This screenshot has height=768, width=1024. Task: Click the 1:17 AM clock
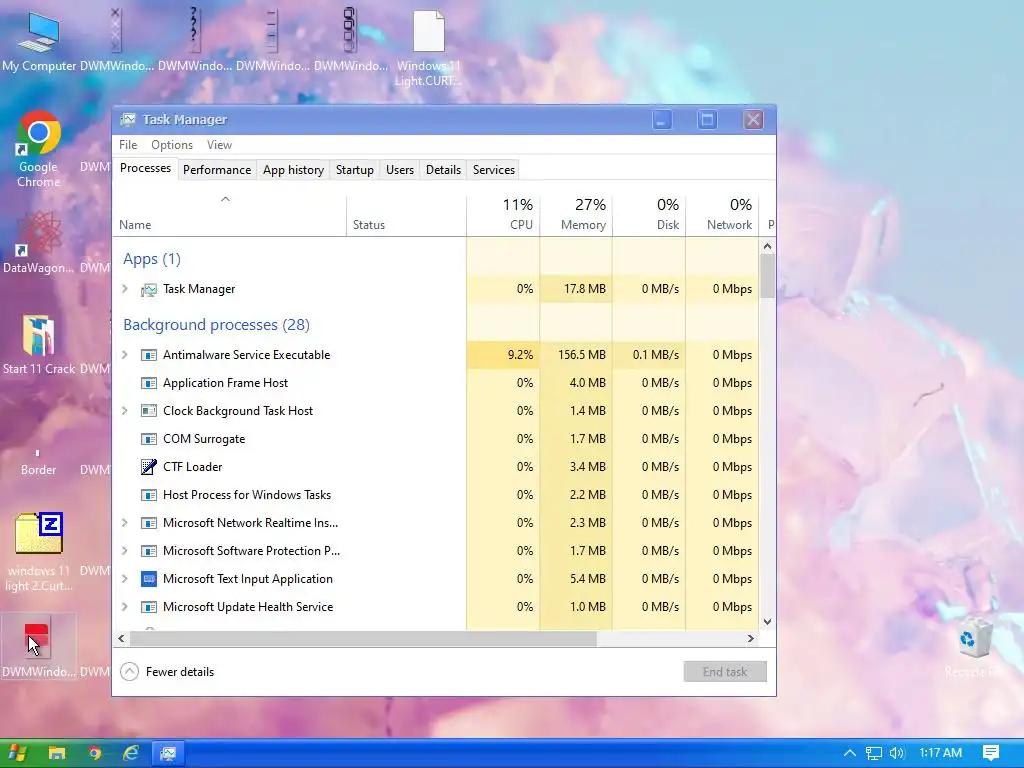[940, 753]
